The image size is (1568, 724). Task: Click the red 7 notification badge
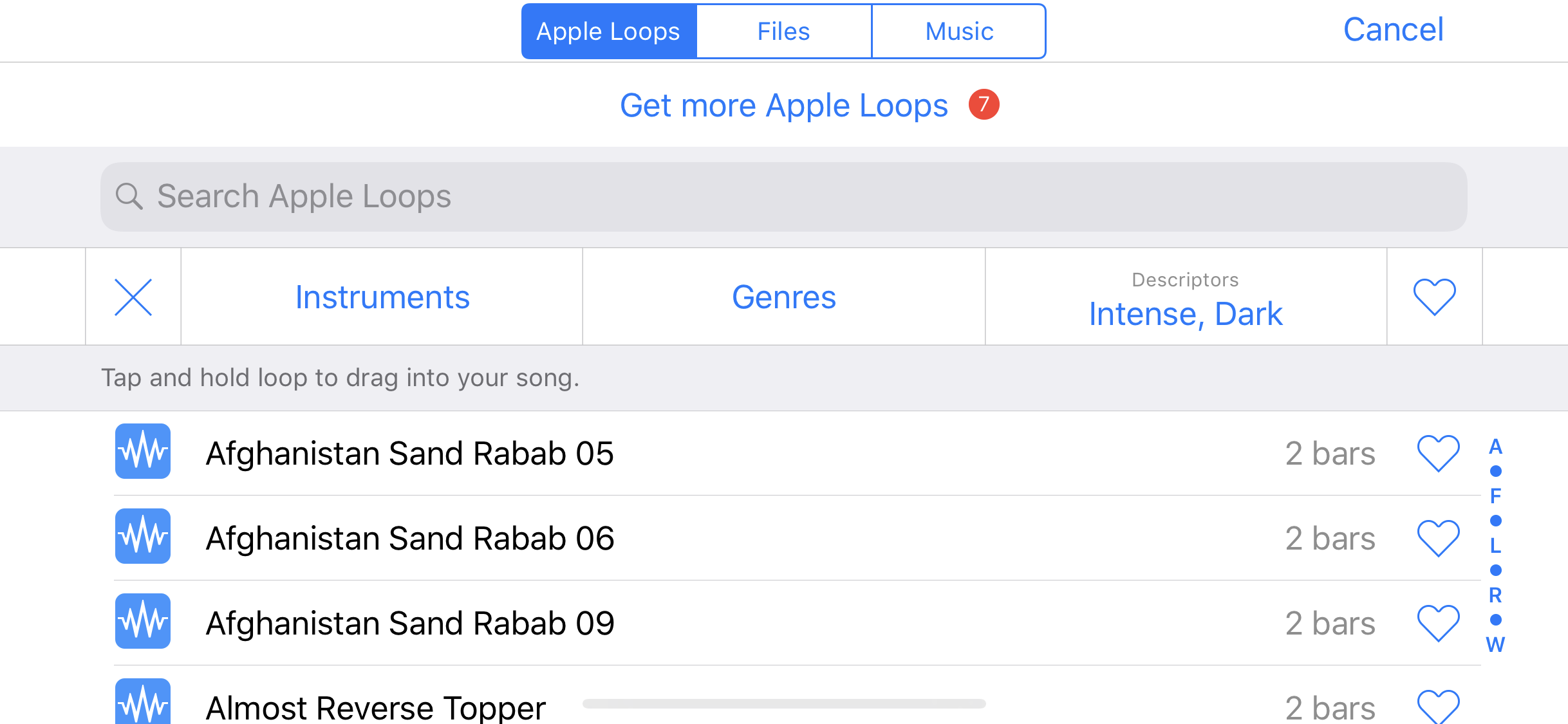tap(984, 104)
